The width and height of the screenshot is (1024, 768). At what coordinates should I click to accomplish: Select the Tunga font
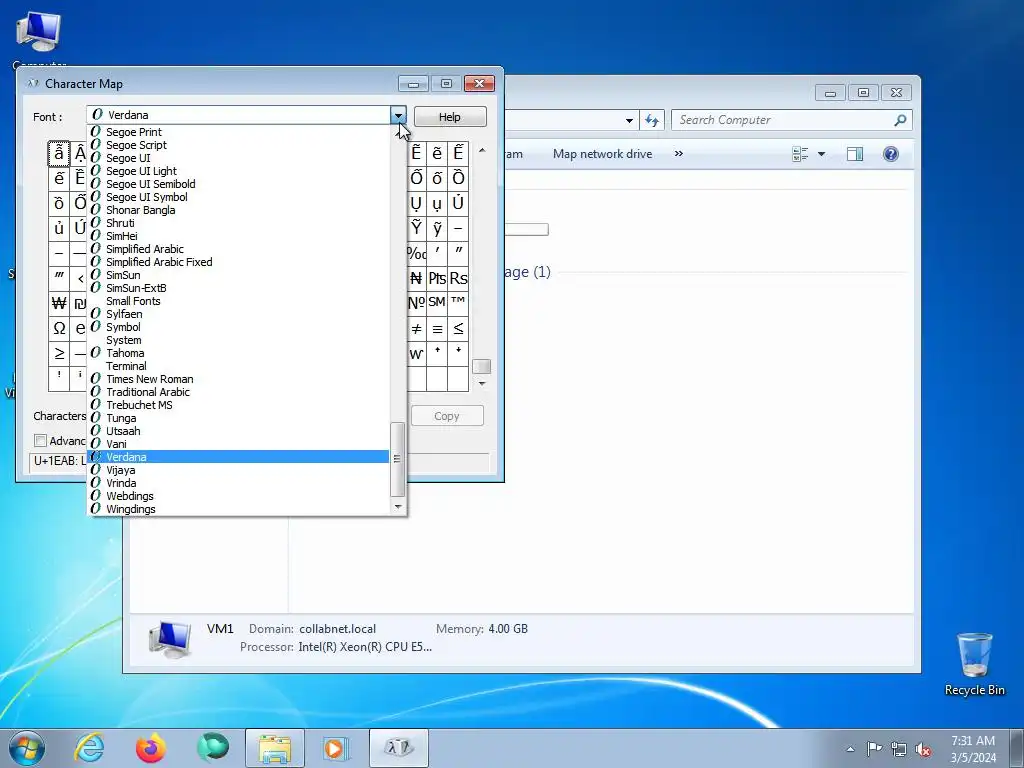pos(238,419)
